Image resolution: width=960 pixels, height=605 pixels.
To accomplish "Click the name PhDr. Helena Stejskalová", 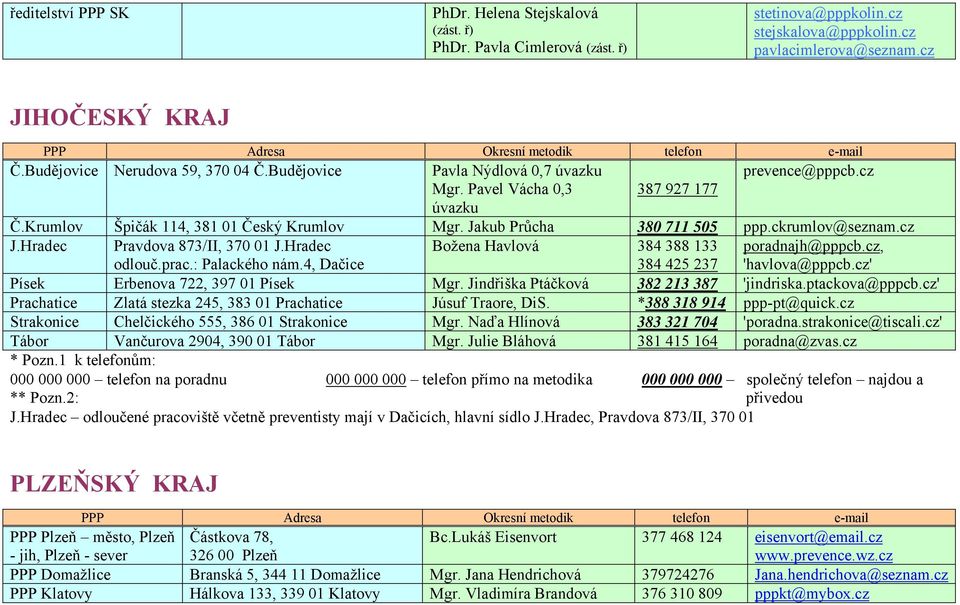I will coord(516,13).
